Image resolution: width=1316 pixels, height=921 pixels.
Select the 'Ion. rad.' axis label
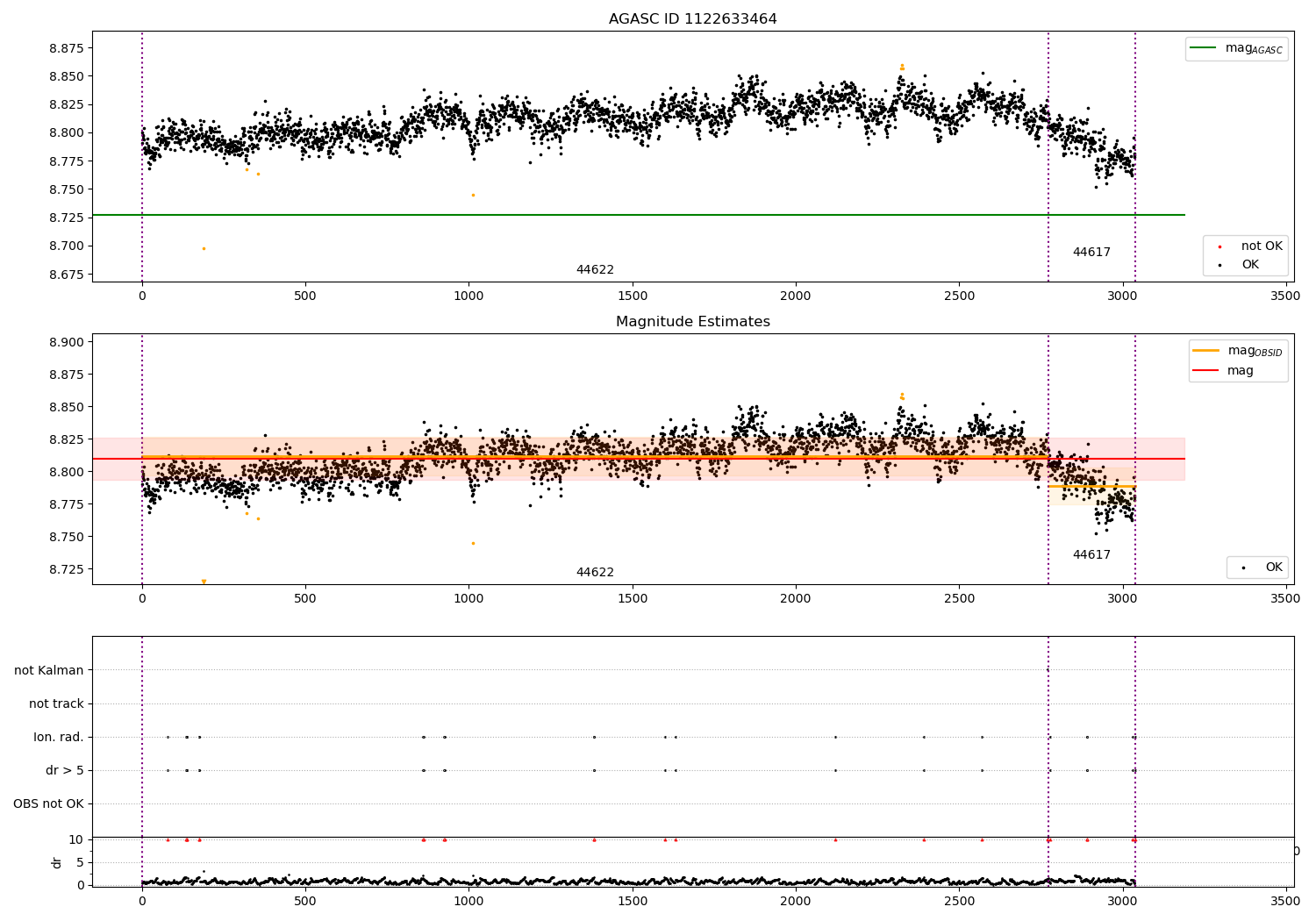tap(59, 738)
